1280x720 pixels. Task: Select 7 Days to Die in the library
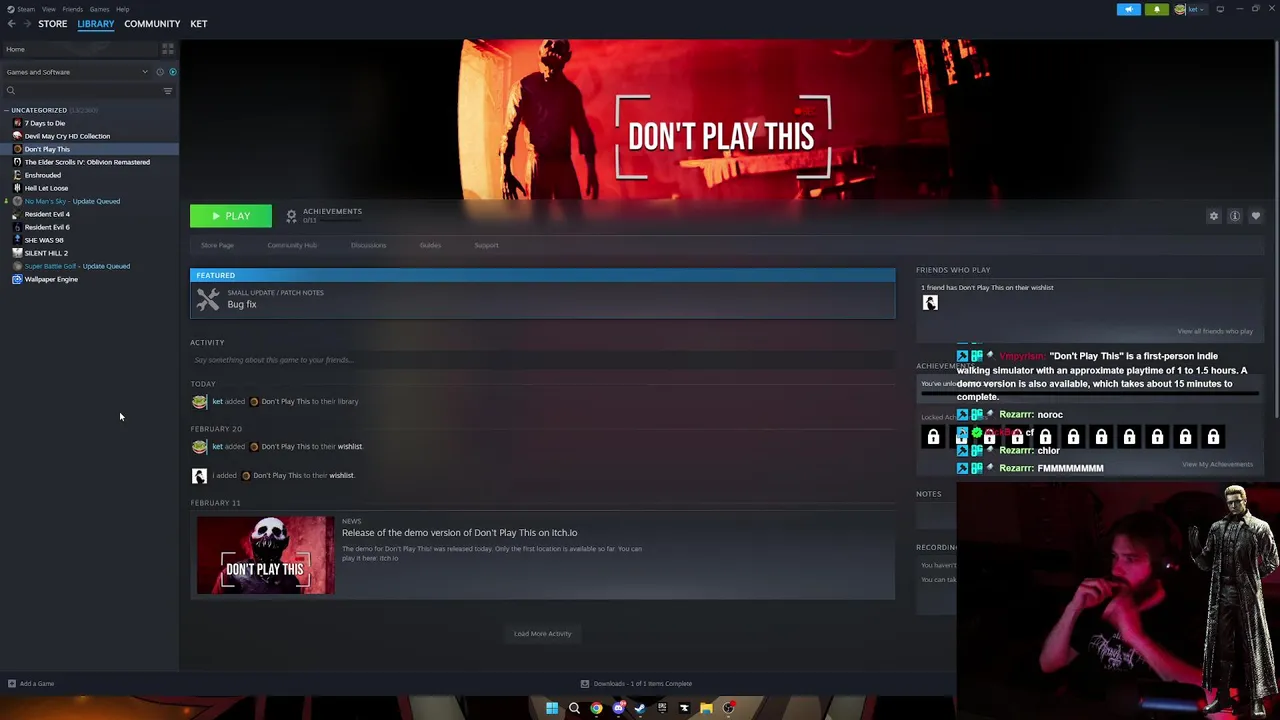pos(45,123)
